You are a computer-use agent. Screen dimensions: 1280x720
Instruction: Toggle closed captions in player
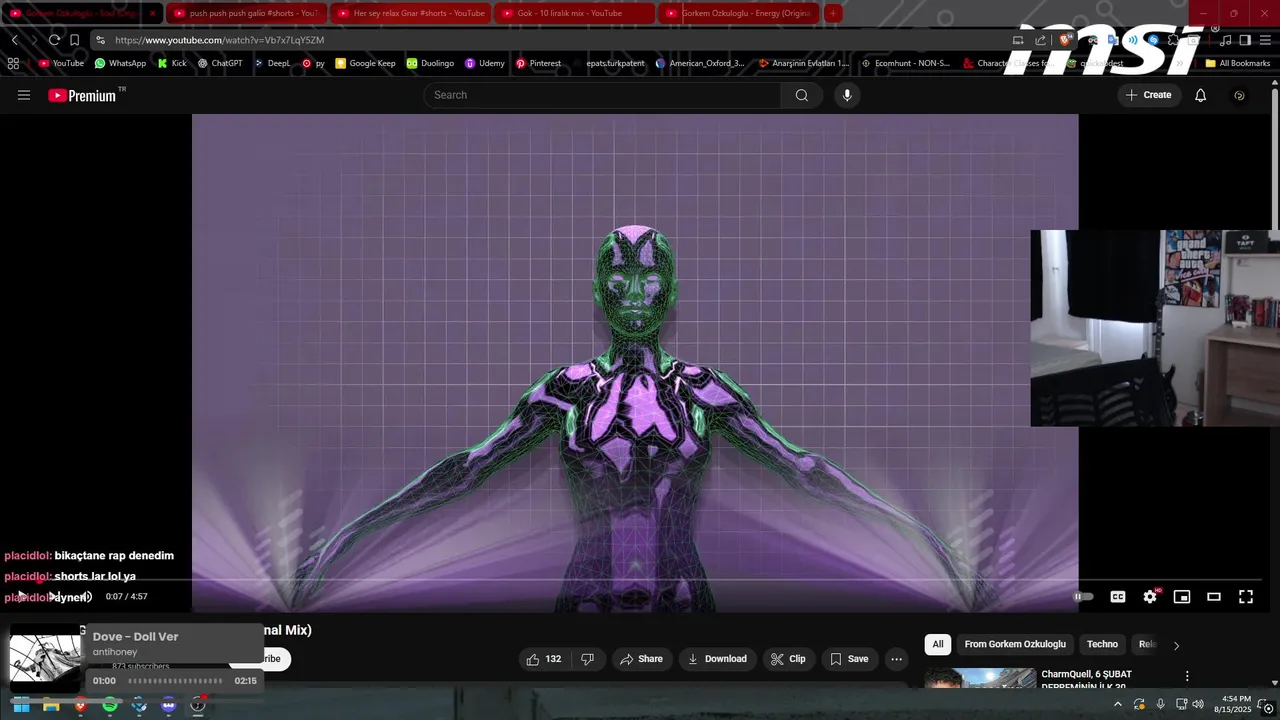[1118, 597]
